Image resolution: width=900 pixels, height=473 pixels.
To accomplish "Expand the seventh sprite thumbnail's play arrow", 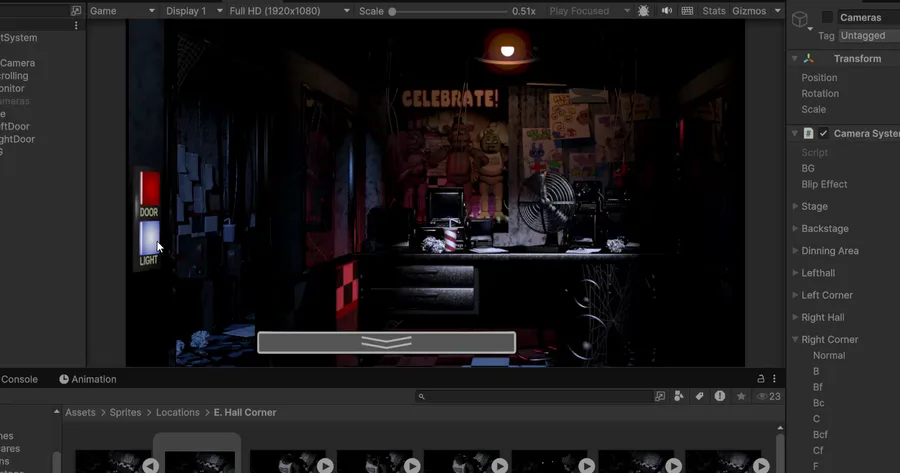I will click(x=674, y=466).
